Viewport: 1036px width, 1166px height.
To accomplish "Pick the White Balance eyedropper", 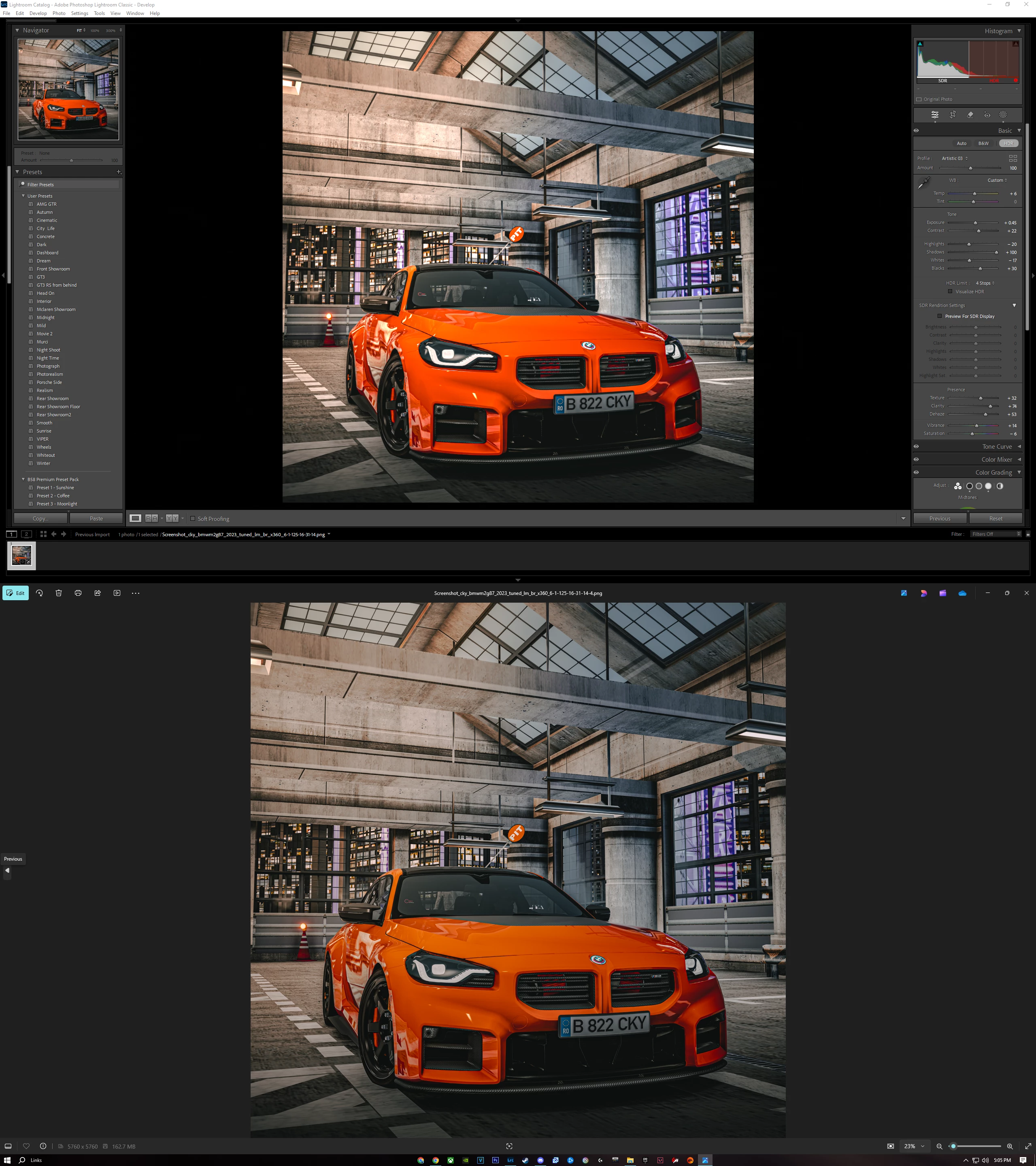I will point(923,183).
